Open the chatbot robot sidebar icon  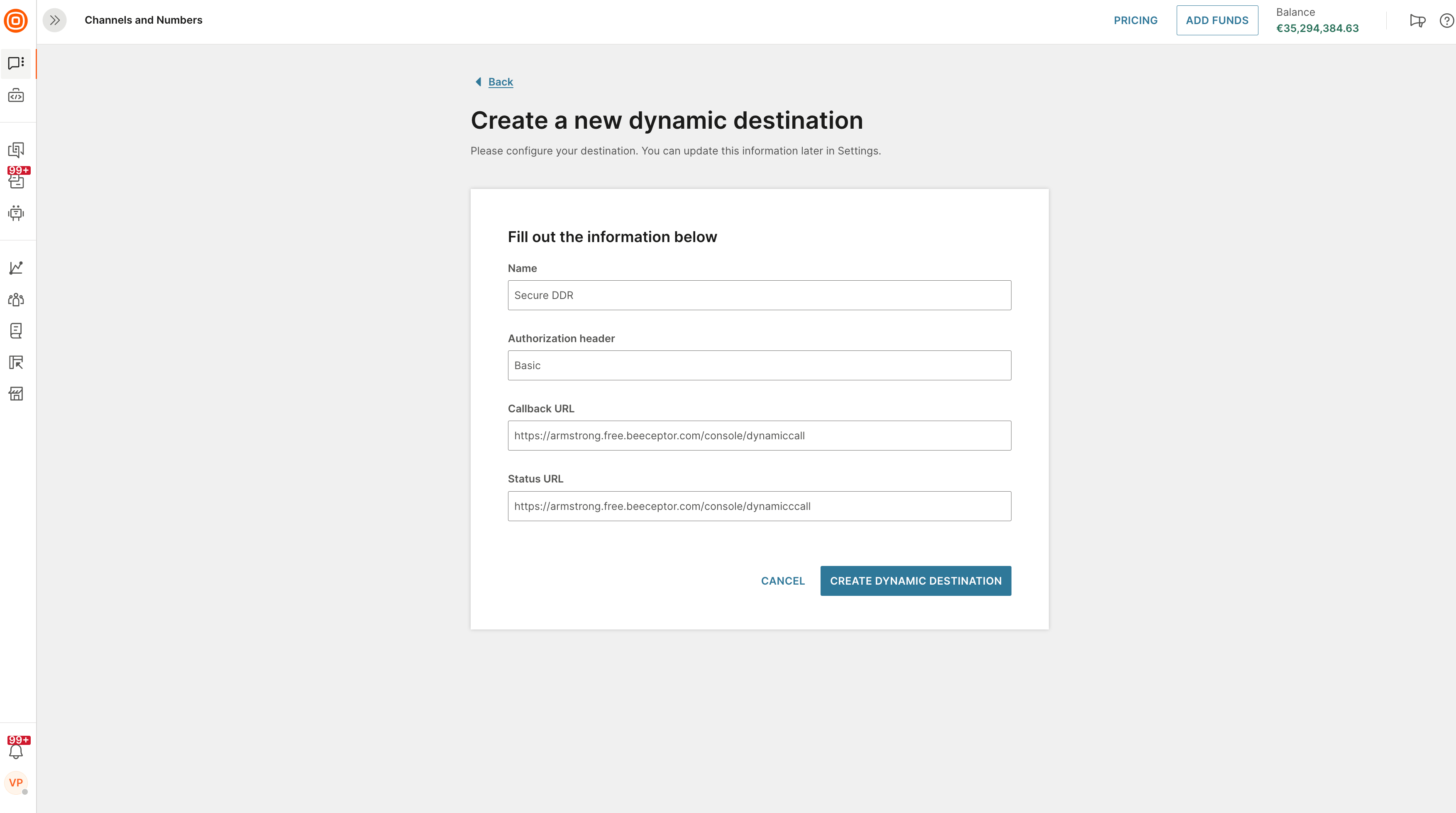click(16, 213)
